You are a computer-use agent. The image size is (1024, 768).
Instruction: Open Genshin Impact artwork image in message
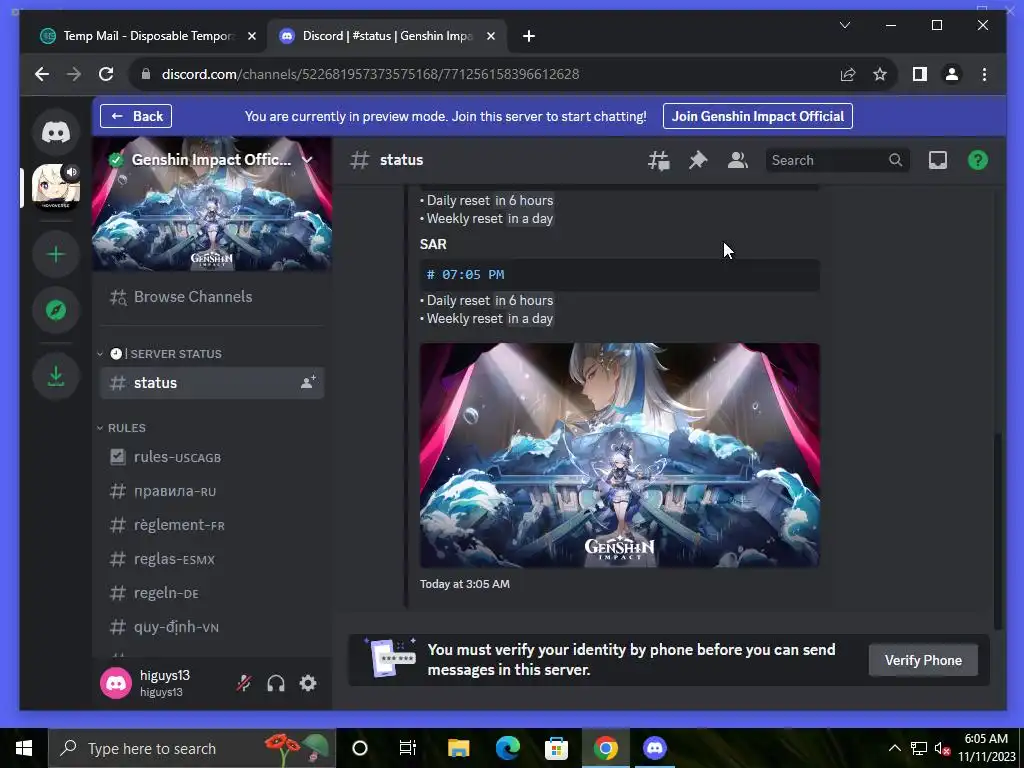(x=619, y=455)
